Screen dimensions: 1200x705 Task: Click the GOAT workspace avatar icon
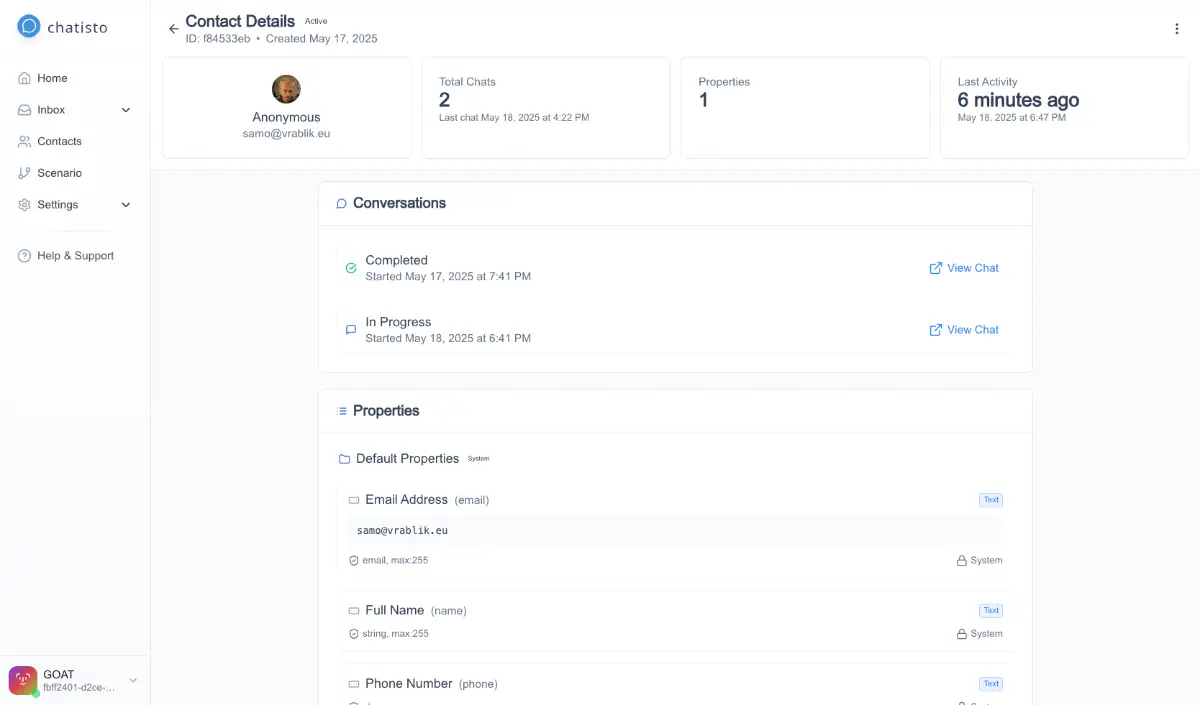click(23, 681)
